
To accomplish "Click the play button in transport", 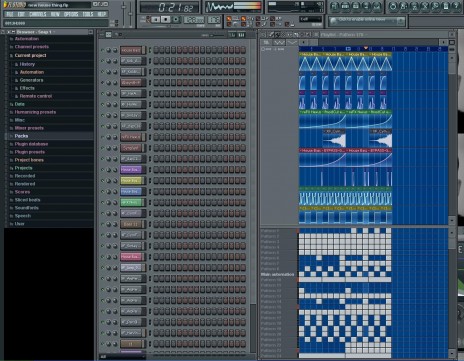I will click(x=156, y=20).
